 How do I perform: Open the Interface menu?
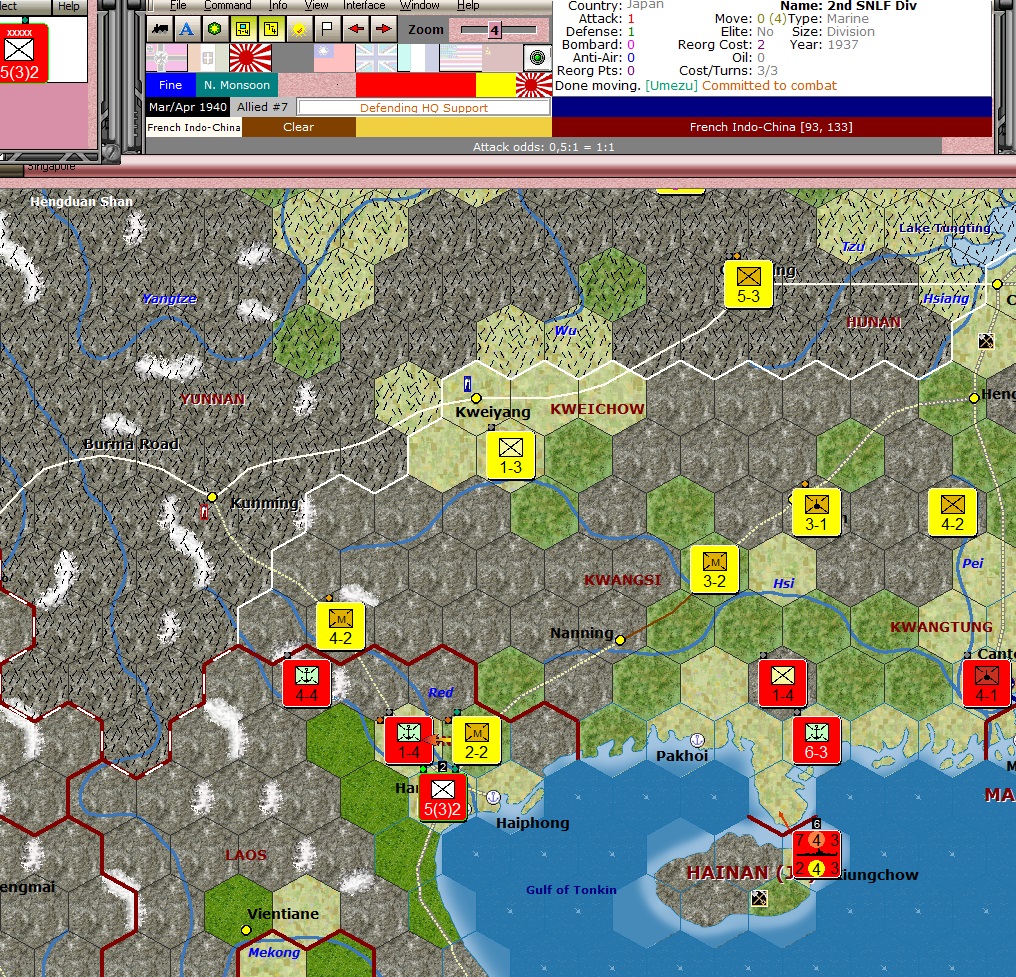364,5
